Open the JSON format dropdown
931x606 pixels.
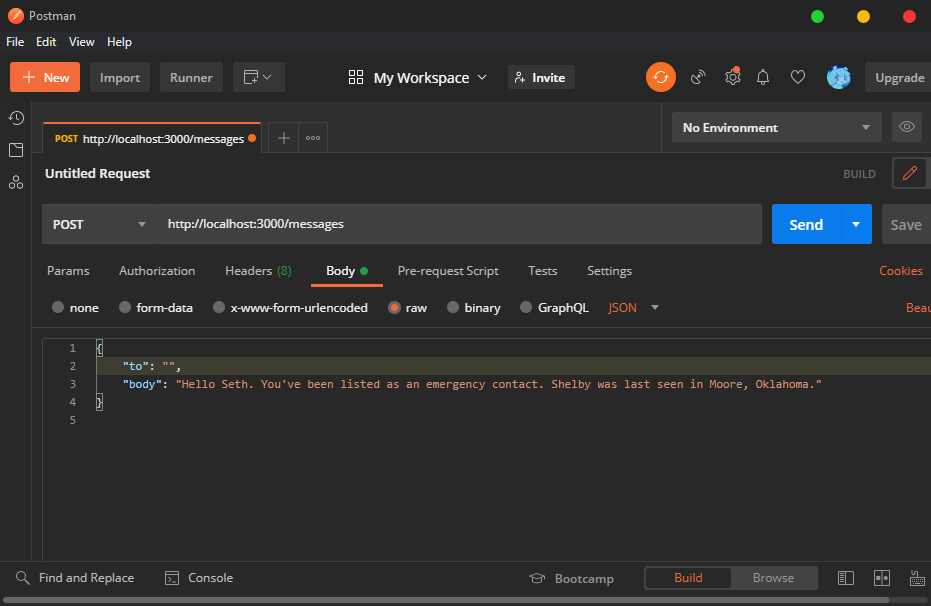[x=634, y=307]
